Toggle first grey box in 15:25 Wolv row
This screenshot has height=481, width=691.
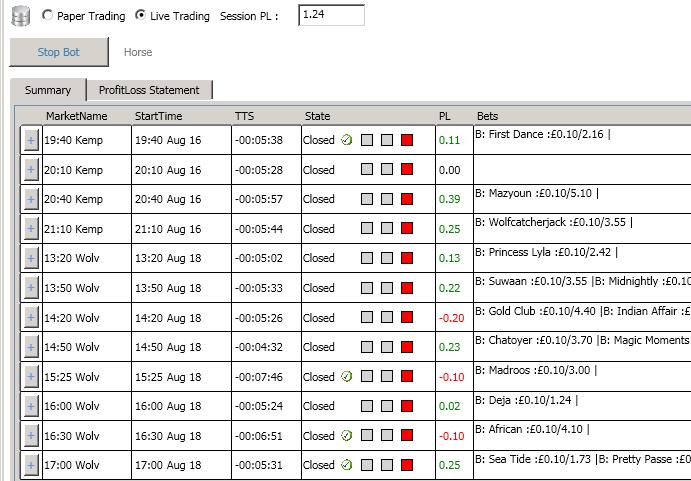tap(367, 377)
